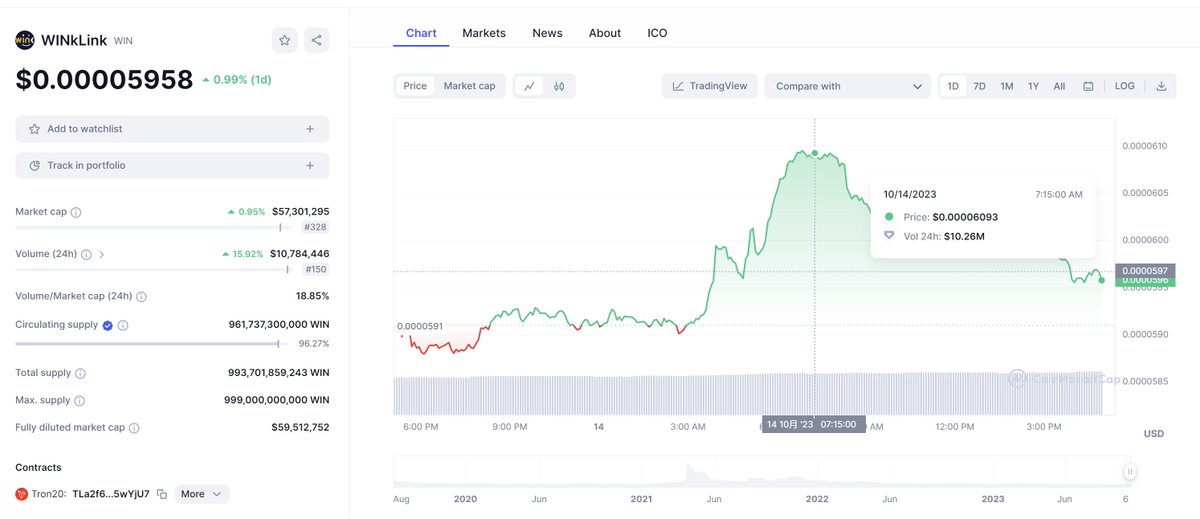Click the Tron20 contract address text
This screenshot has width=1200, height=519.
111,494
